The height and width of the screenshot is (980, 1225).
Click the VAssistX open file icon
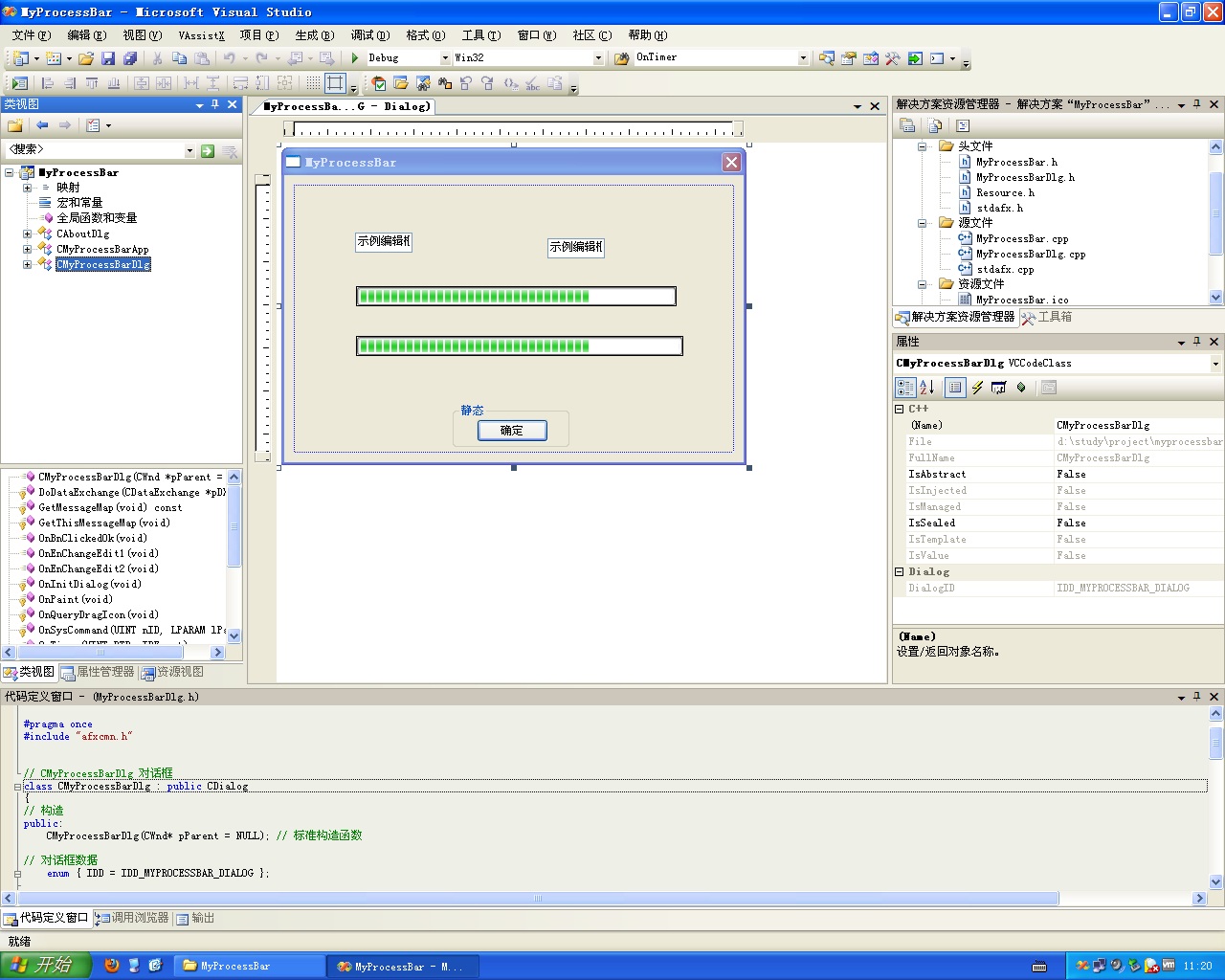401,83
